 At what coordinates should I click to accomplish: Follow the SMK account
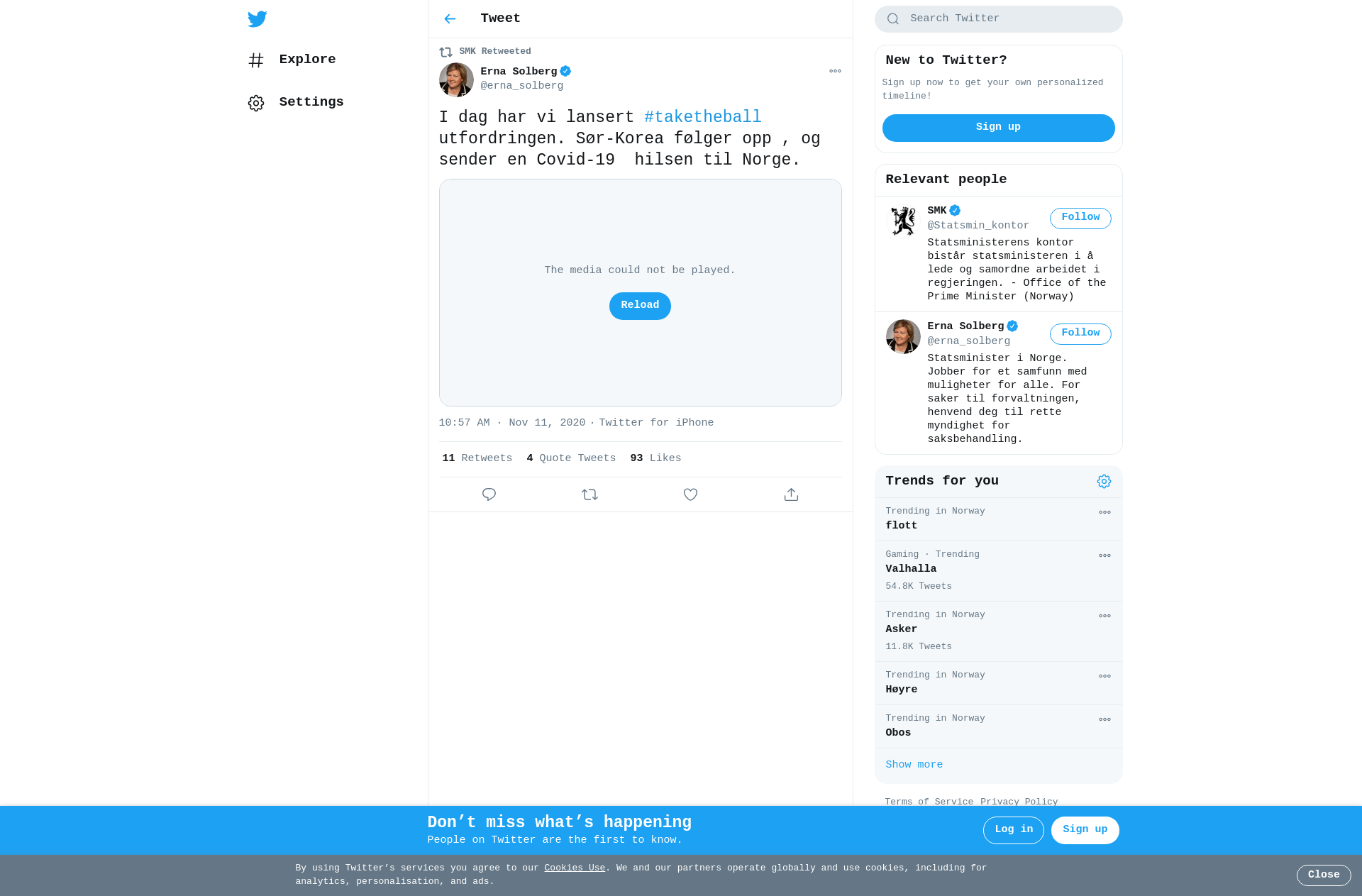[x=1080, y=218]
